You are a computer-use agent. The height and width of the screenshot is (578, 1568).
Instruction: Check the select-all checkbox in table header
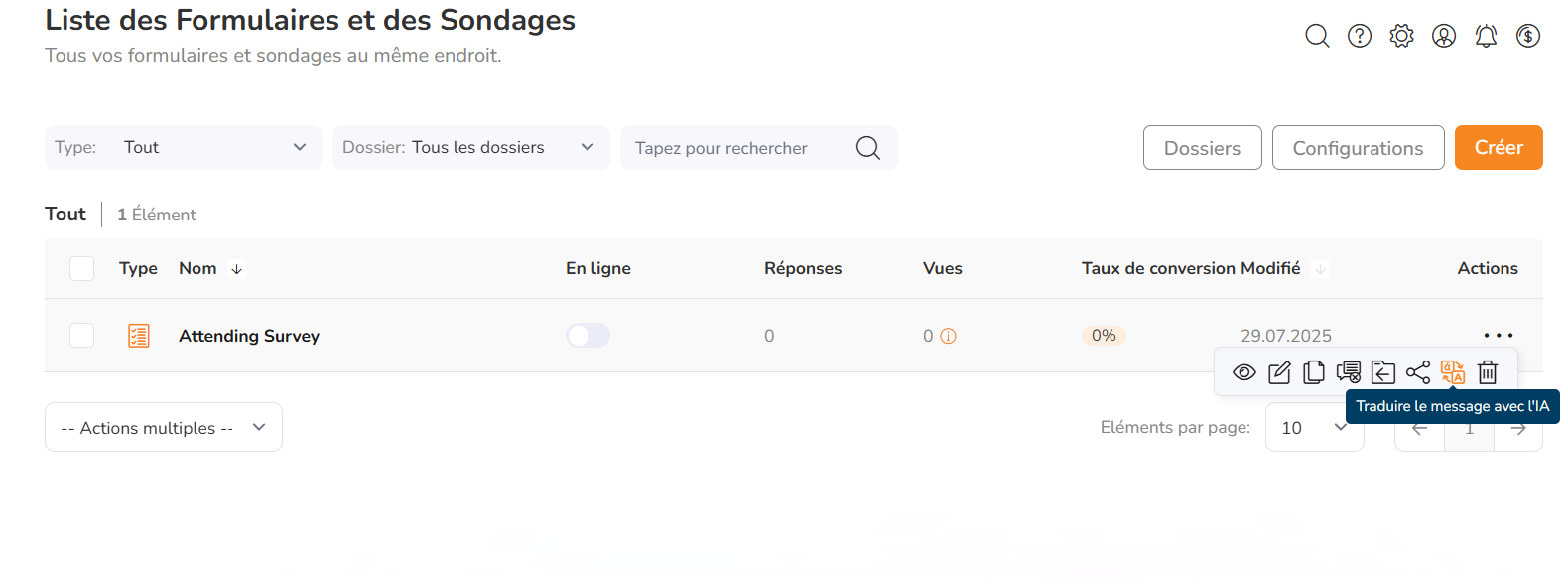82,268
